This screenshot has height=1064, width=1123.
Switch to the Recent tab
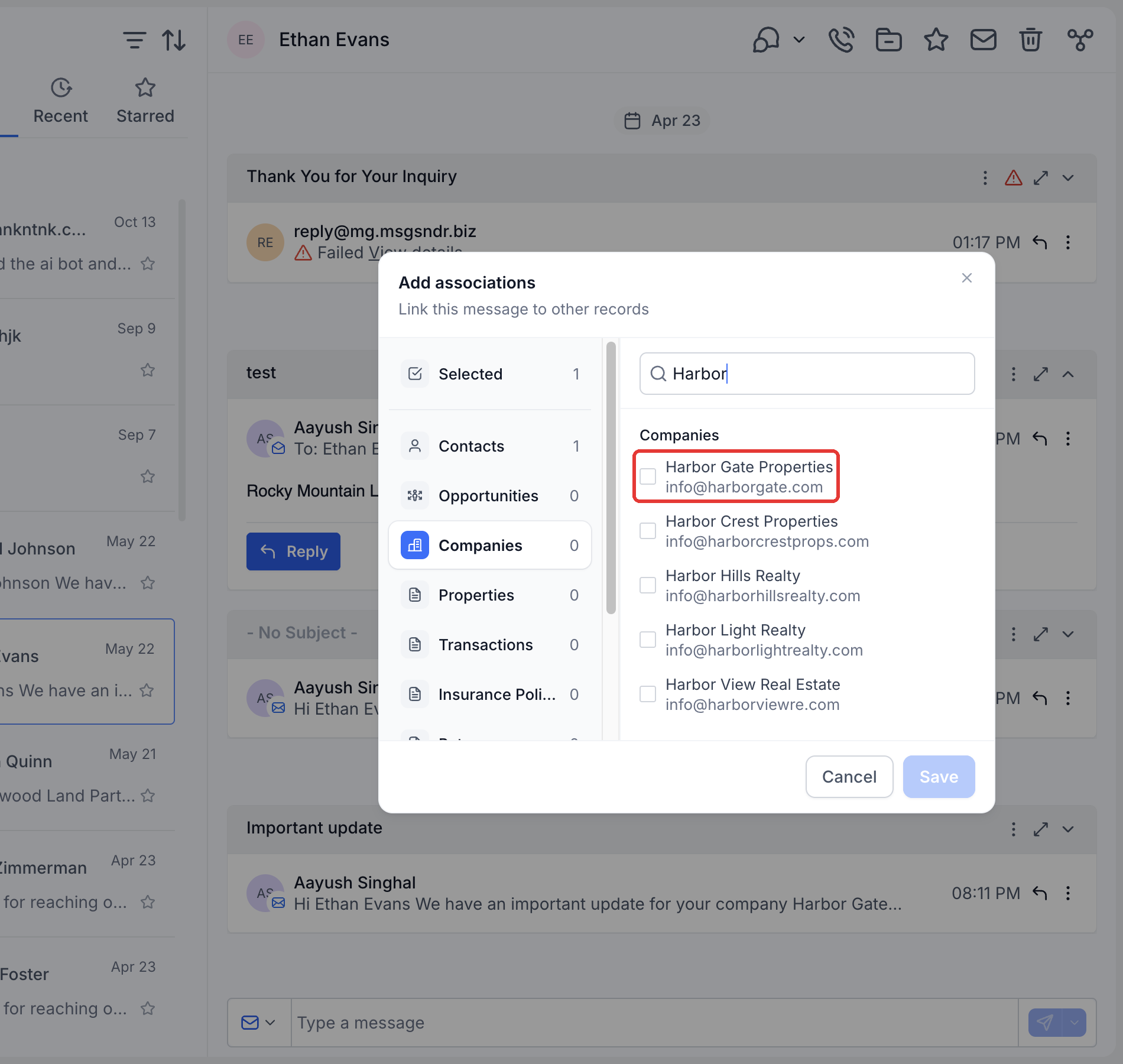[x=60, y=102]
